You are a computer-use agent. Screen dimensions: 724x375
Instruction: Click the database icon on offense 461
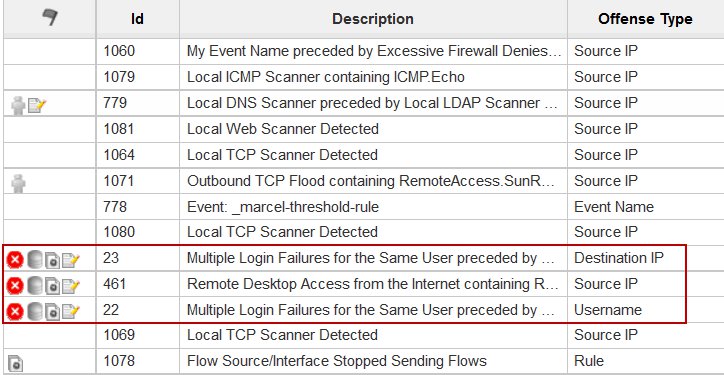tap(35, 286)
